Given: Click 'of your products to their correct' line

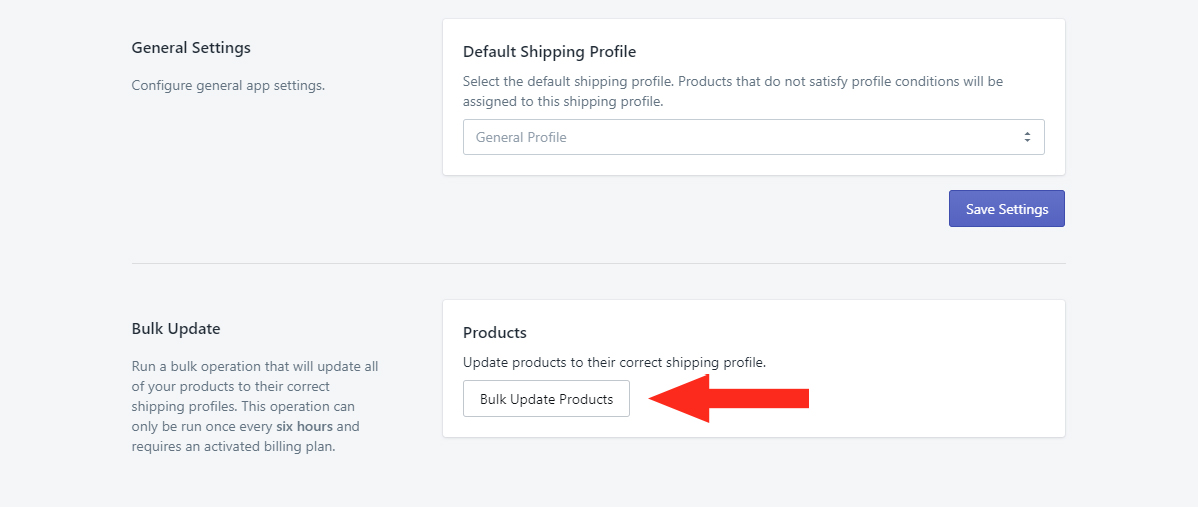Looking at the screenshot, I should (x=231, y=387).
